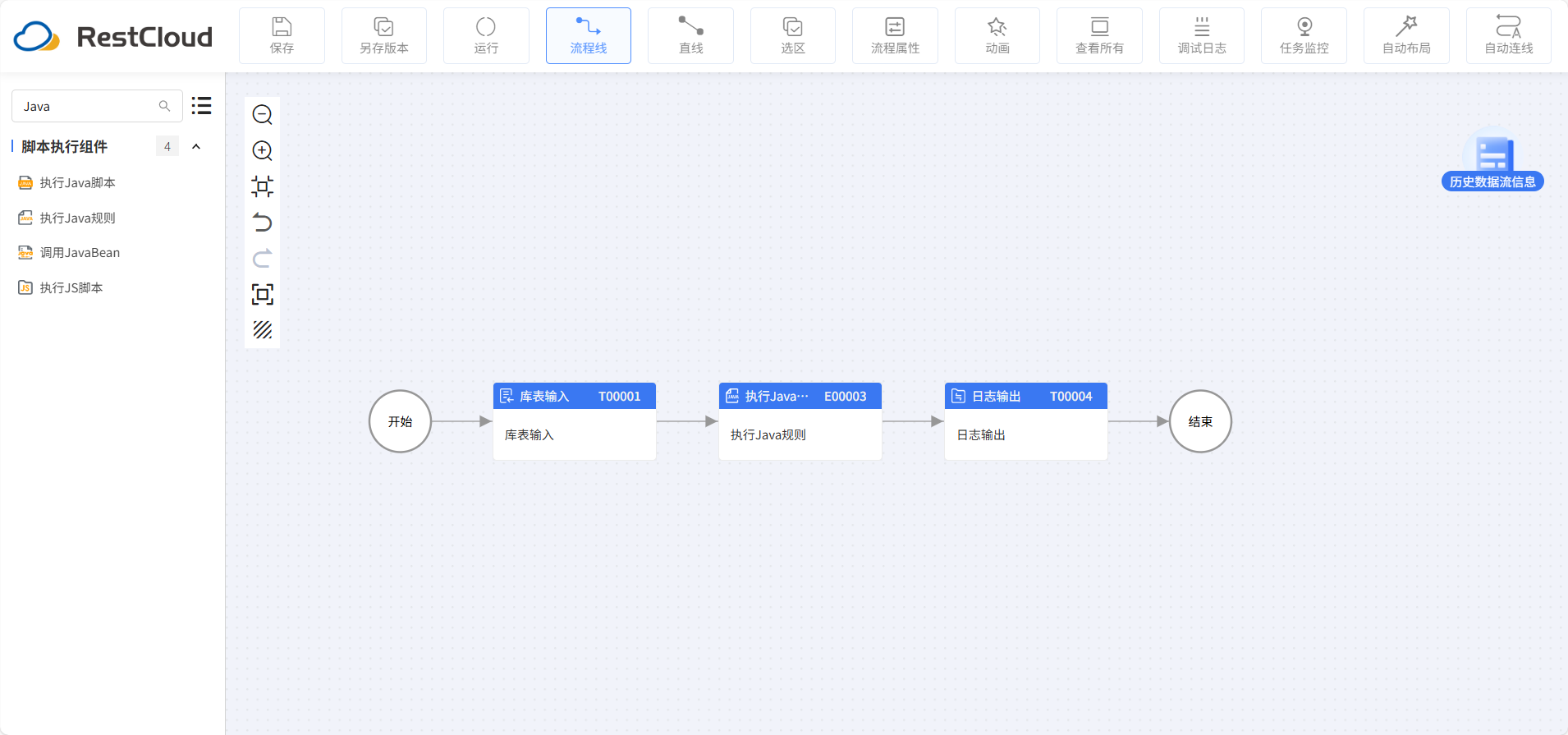Click the fullscreen frame icon
The width and height of the screenshot is (1568, 735).
263,294
